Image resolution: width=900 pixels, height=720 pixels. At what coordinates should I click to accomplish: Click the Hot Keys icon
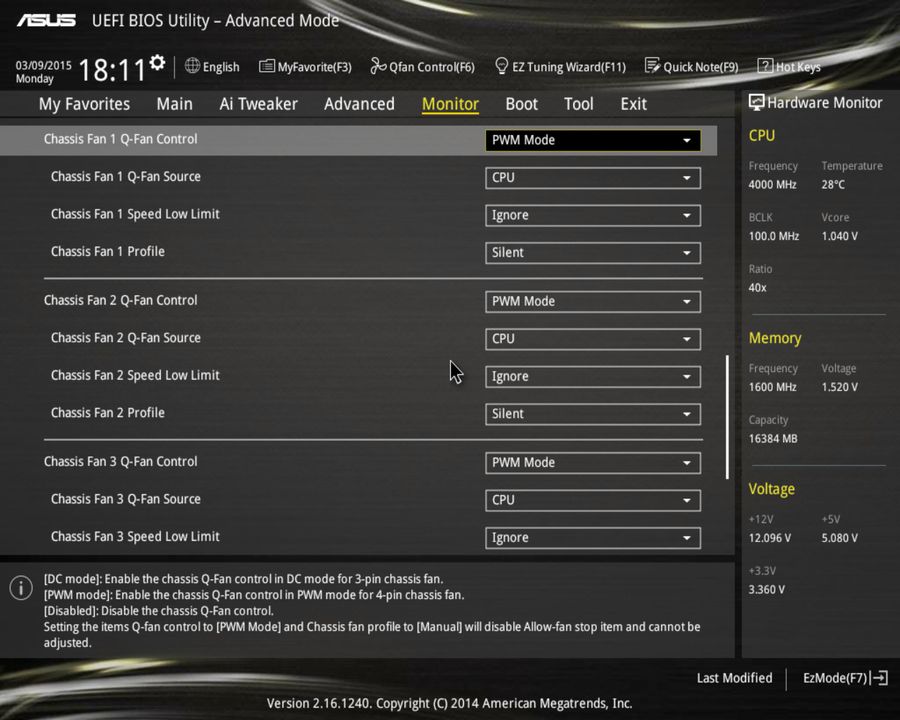point(765,66)
